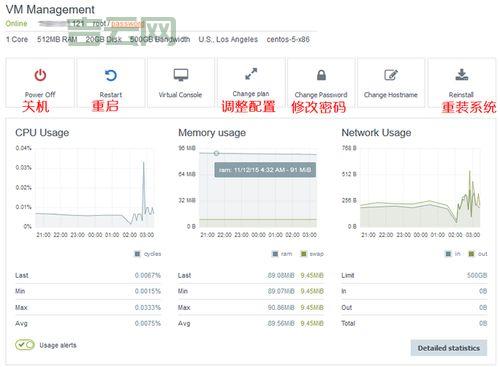Click the CPU Usage heading
This screenshot has height=367, width=500.
42,133
